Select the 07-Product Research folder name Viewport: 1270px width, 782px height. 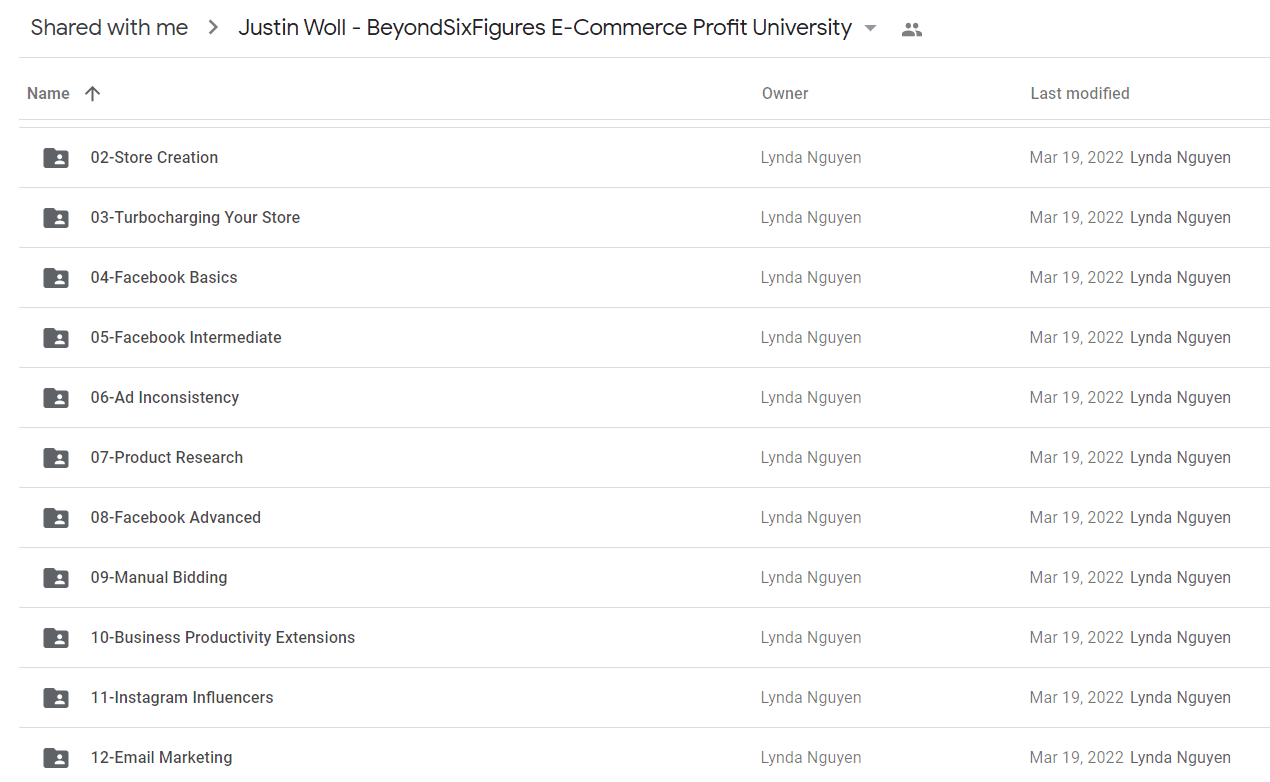coord(167,458)
